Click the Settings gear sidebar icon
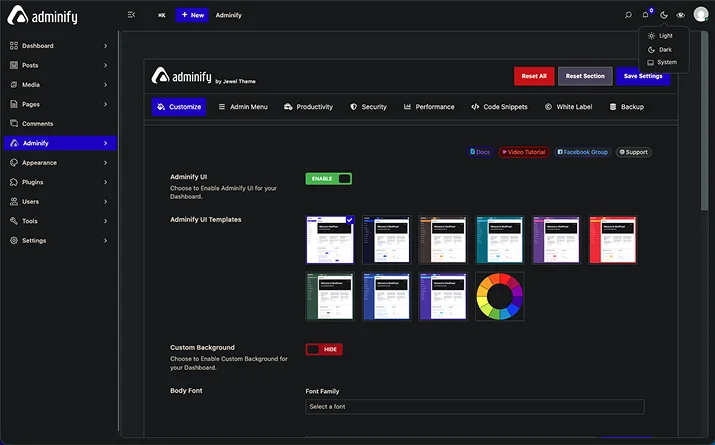The image size is (715, 445). pos(14,241)
